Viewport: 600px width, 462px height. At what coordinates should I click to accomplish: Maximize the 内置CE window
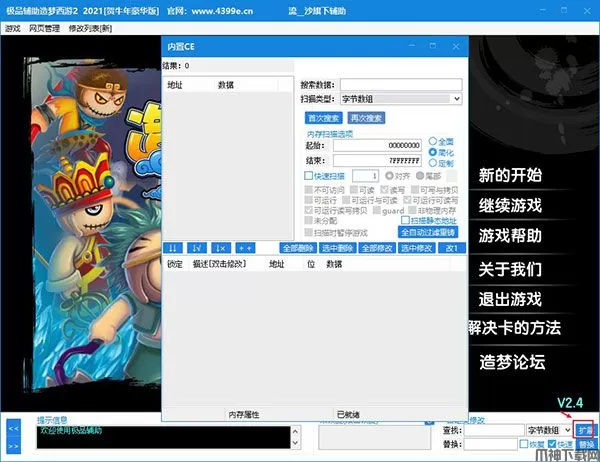433,46
